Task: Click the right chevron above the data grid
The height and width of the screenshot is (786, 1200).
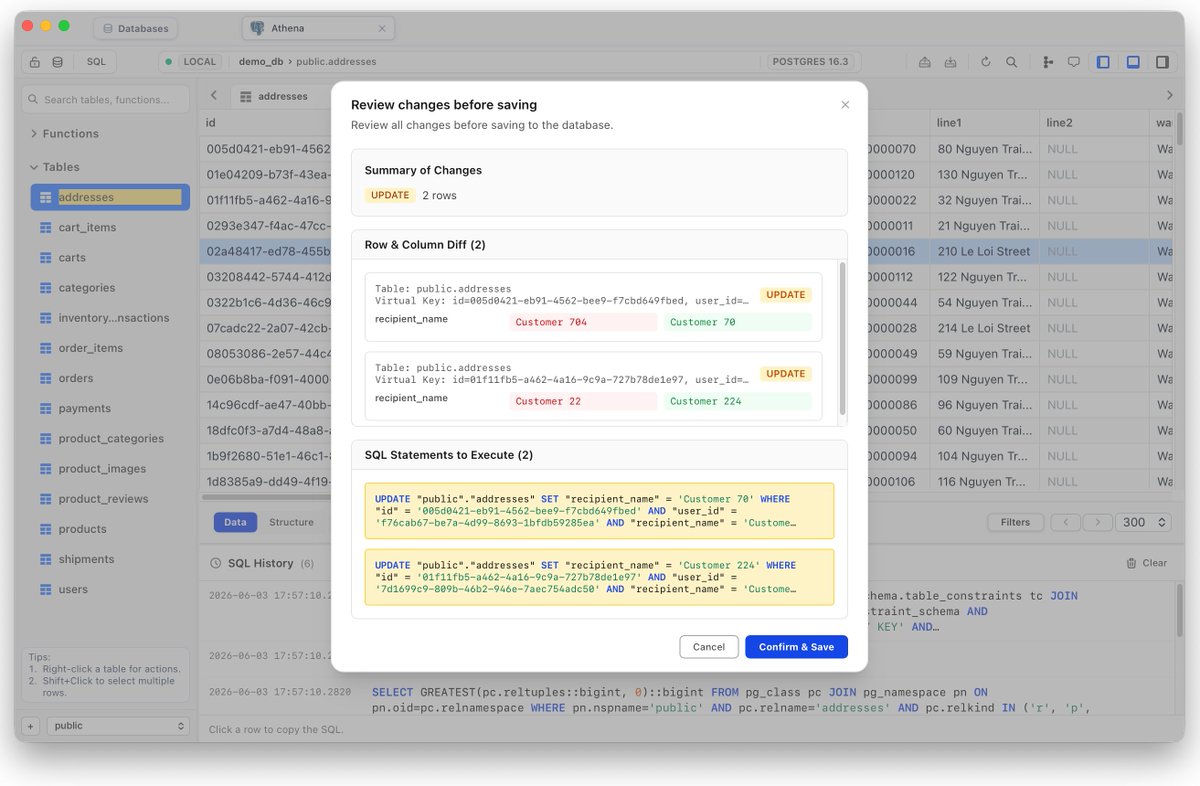Action: coord(1170,96)
